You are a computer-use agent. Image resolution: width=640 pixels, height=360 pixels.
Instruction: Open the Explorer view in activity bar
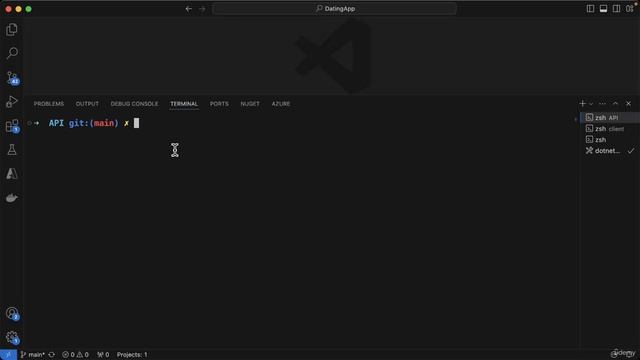point(12,29)
